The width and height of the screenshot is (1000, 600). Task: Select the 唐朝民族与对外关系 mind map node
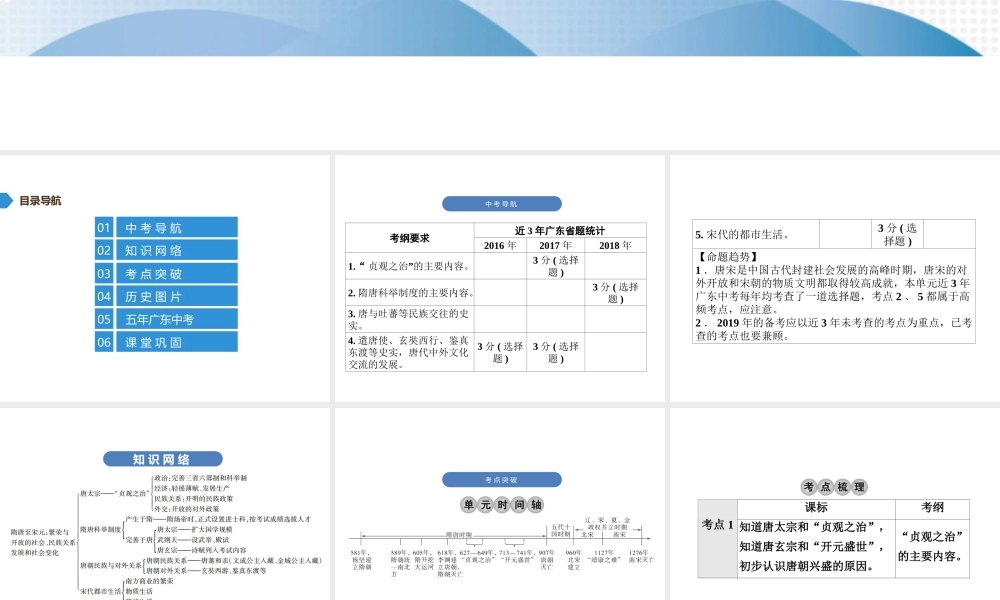pyautogui.click(x=111, y=566)
